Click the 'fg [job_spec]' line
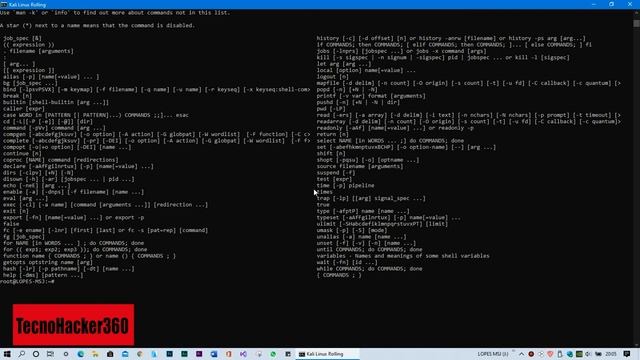Image resolution: width=640 pixels, height=360 pixels. (x=24, y=237)
